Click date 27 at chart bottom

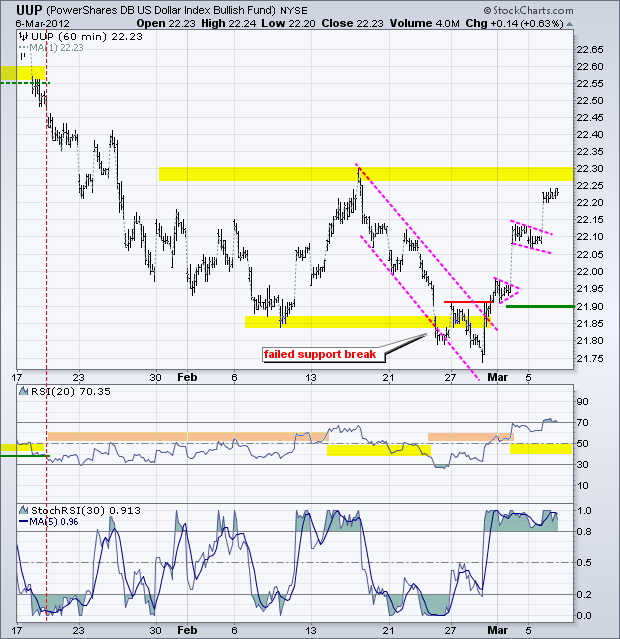(x=450, y=630)
